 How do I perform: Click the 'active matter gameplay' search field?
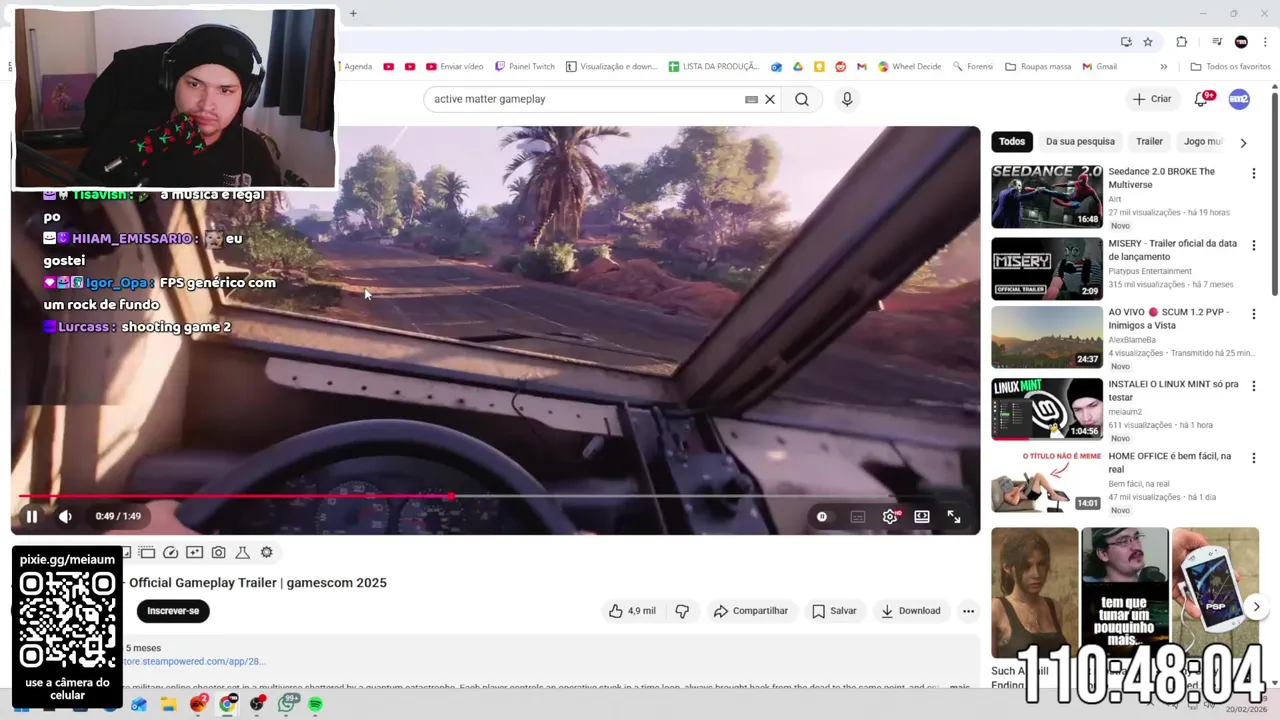[585, 99]
